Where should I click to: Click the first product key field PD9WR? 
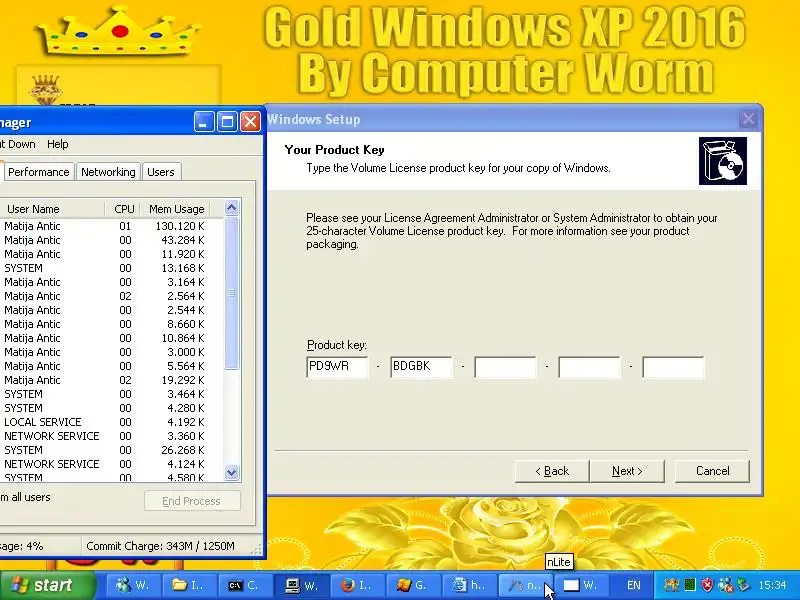pos(337,367)
